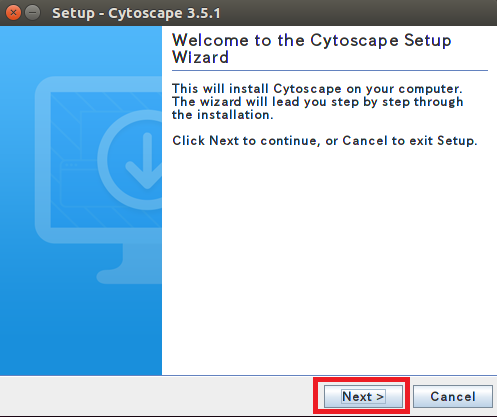Click the blue separator line under the heading

click(x=330, y=70)
